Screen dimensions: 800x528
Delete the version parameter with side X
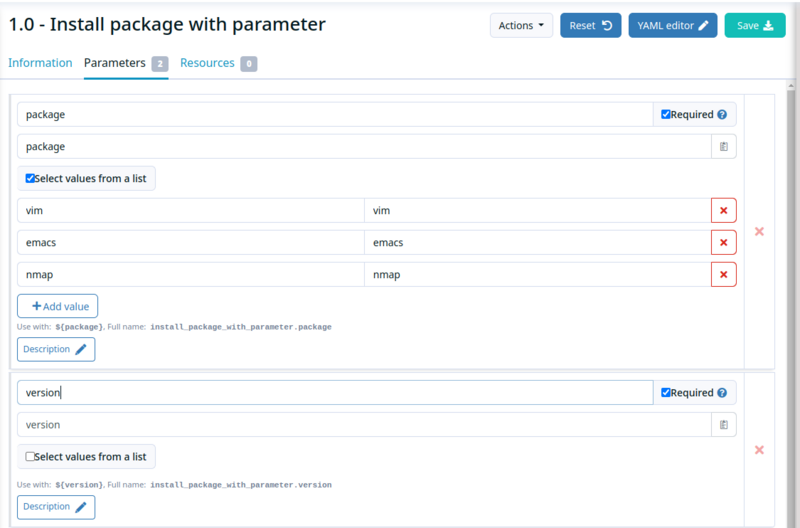pos(759,450)
